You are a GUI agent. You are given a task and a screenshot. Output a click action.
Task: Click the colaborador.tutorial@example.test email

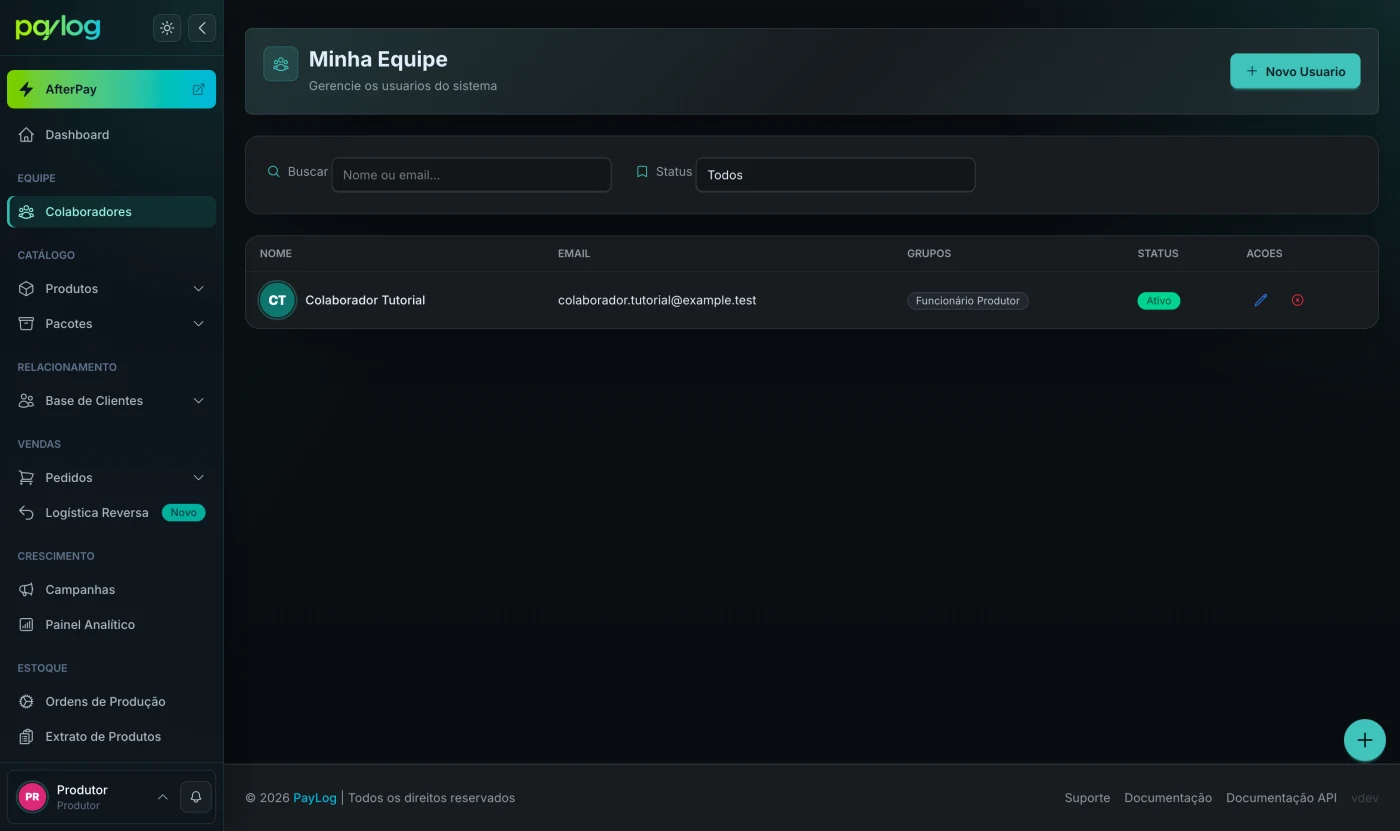click(x=657, y=300)
